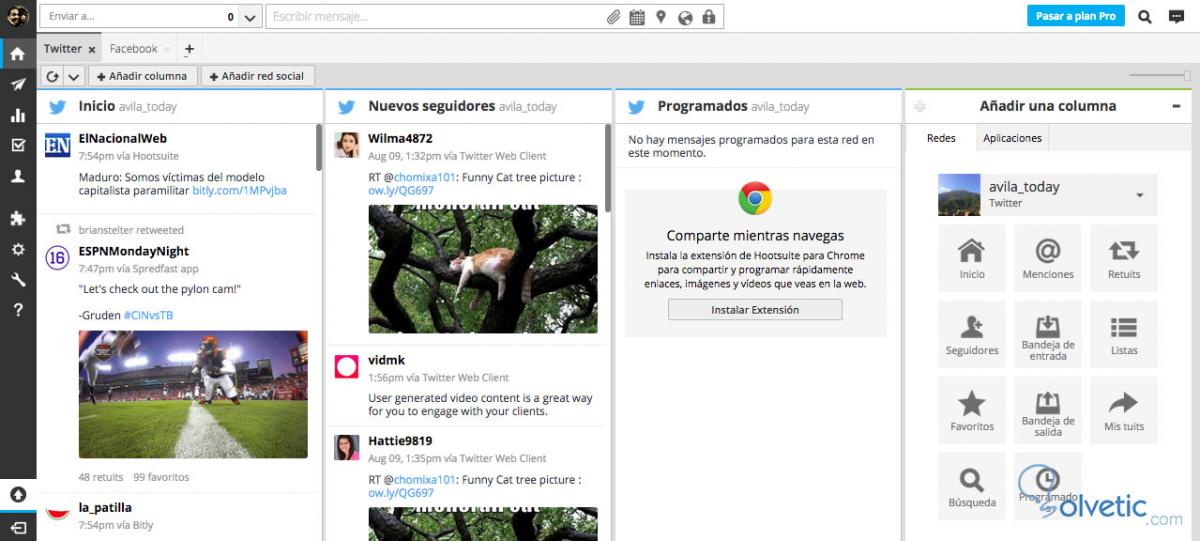Close the Facebook tab
This screenshot has height=541, width=1200.
pyautogui.click(x=167, y=49)
